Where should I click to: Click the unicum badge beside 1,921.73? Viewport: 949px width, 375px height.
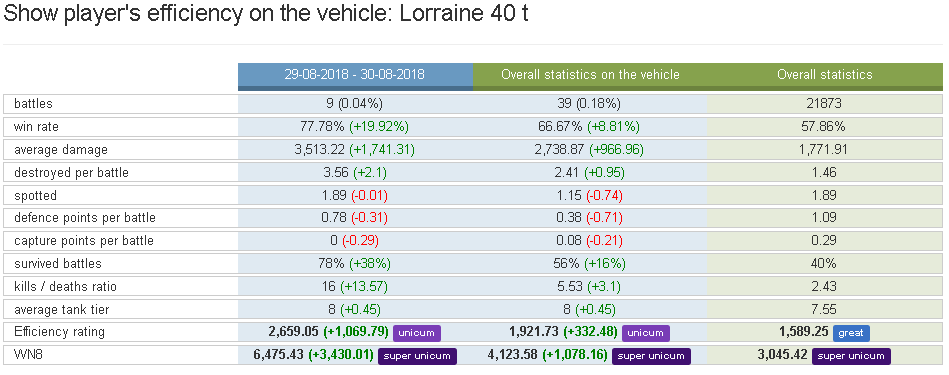[646, 333]
